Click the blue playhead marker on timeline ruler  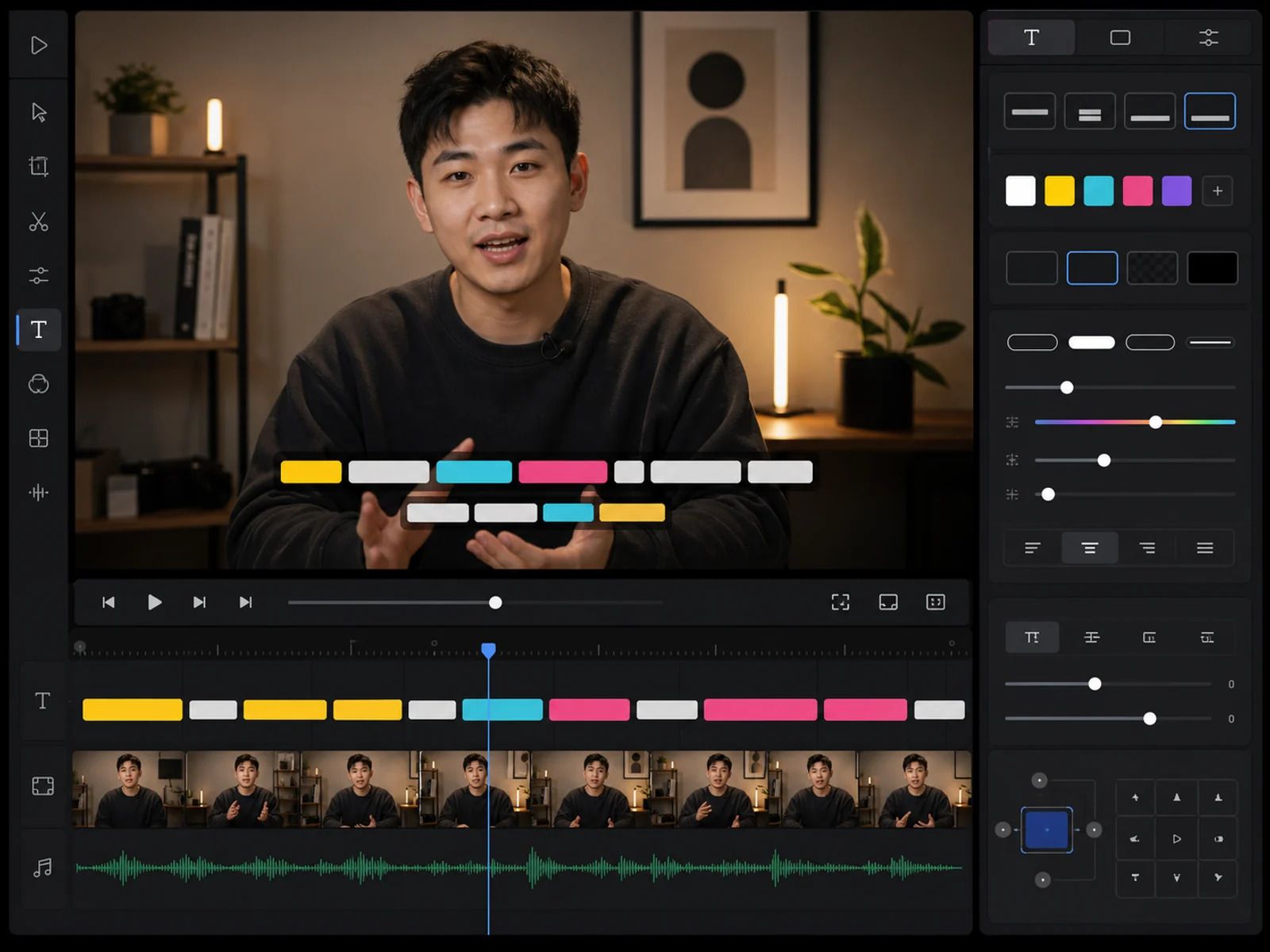click(x=489, y=651)
